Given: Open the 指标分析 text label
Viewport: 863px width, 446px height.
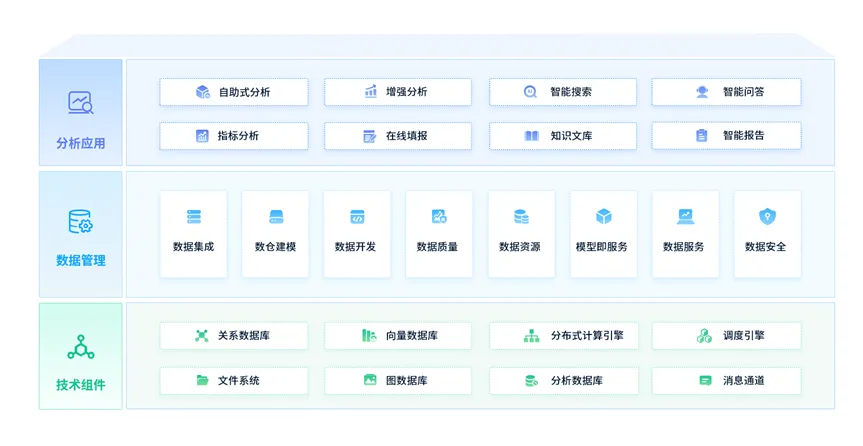Looking at the screenshot, I should (x=238, y=135).
